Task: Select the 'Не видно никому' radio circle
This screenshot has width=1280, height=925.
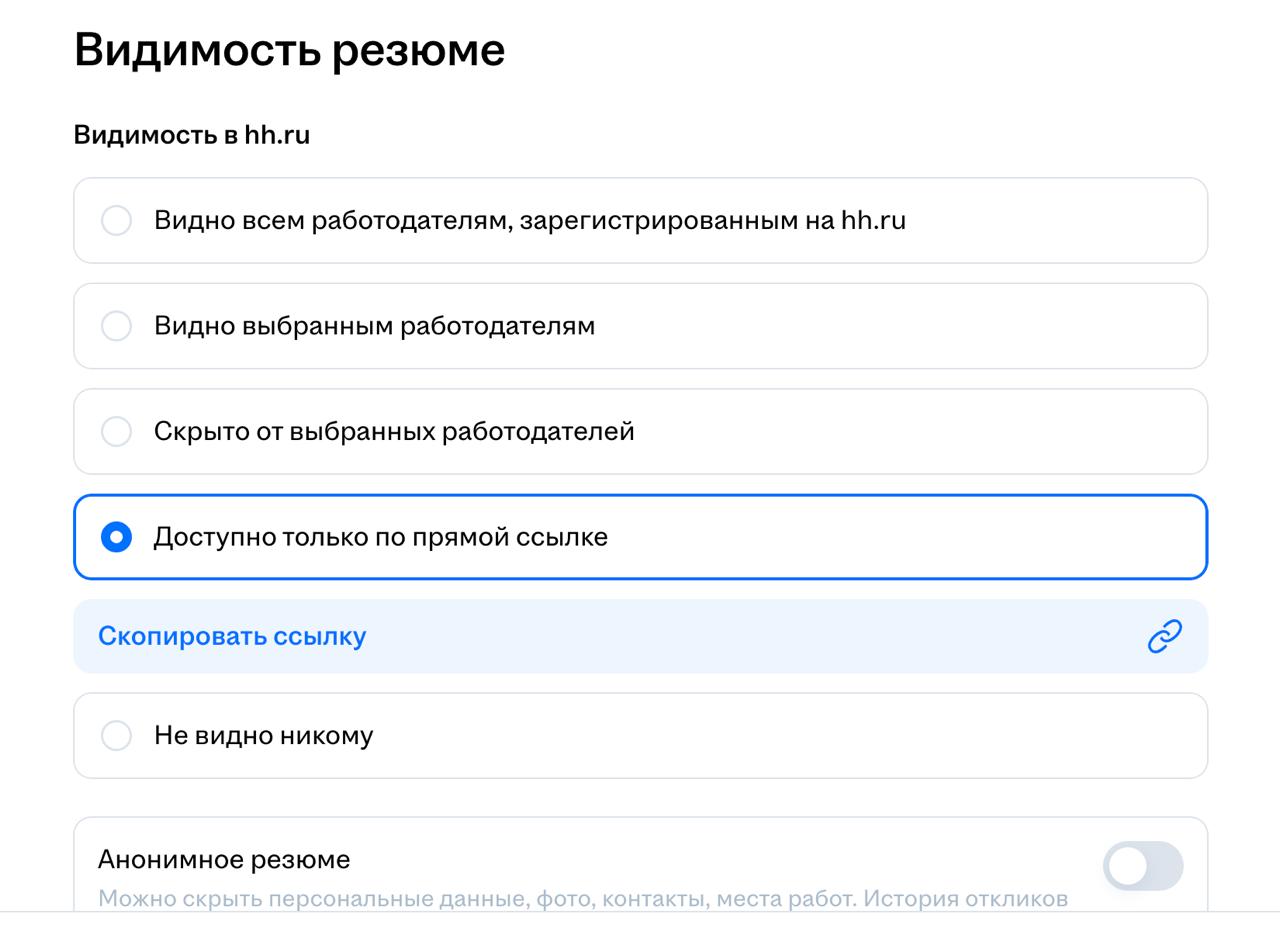Action: point(116,735)
